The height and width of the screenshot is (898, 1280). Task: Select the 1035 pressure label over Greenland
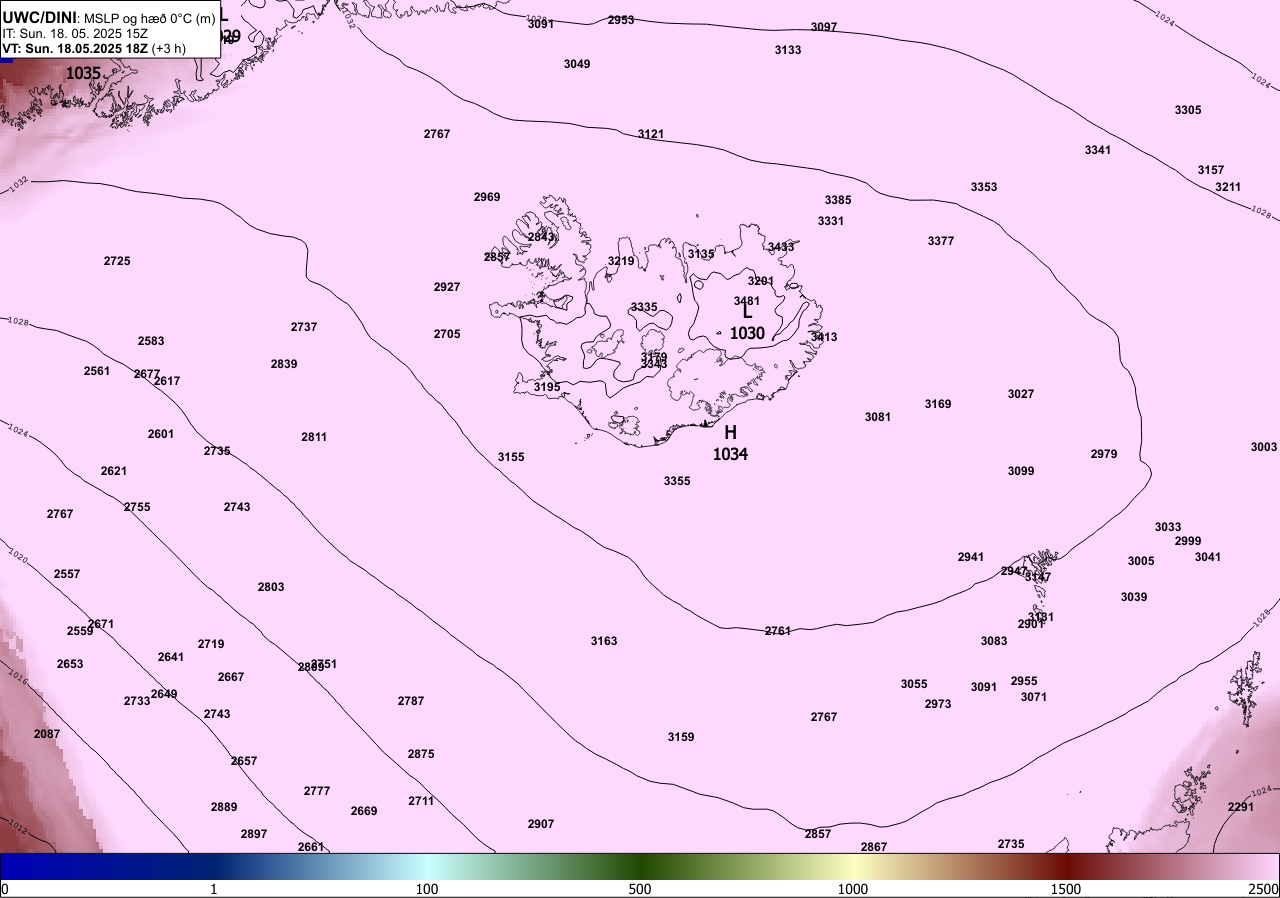point(83,73)
